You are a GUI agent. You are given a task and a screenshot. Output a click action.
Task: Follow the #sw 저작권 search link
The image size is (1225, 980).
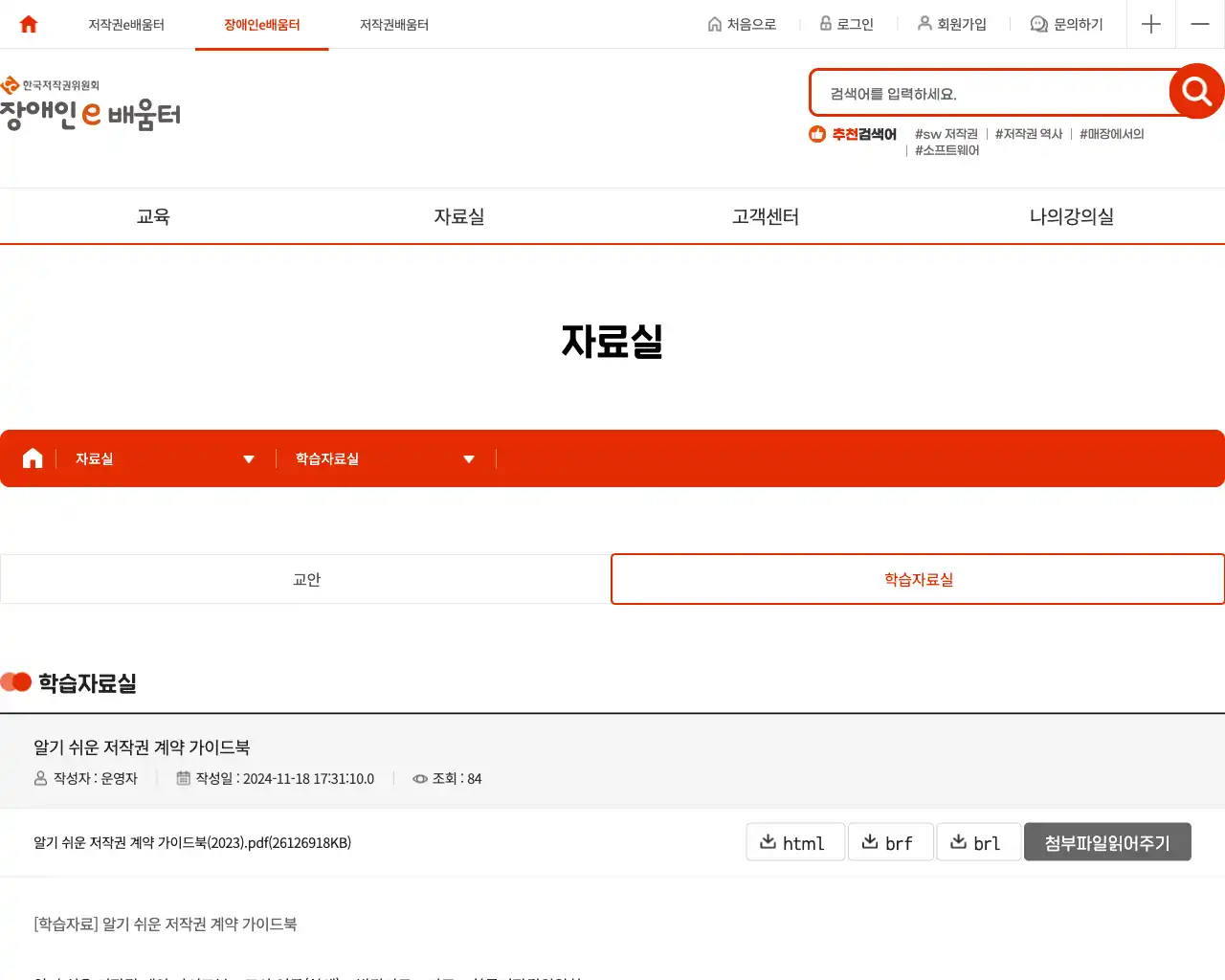[x=946, y=134]
